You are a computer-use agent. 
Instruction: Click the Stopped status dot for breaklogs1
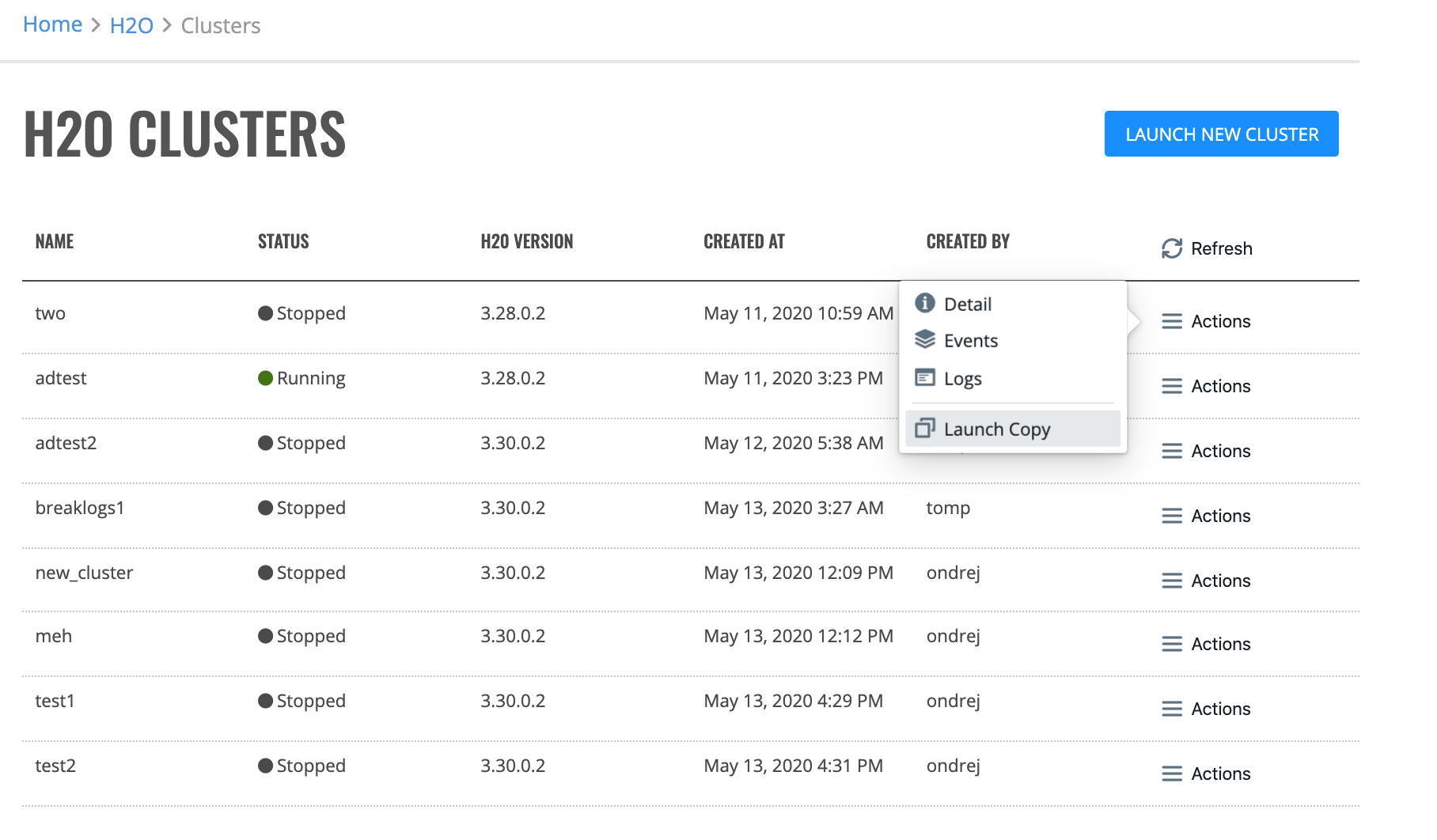[266, 508]
